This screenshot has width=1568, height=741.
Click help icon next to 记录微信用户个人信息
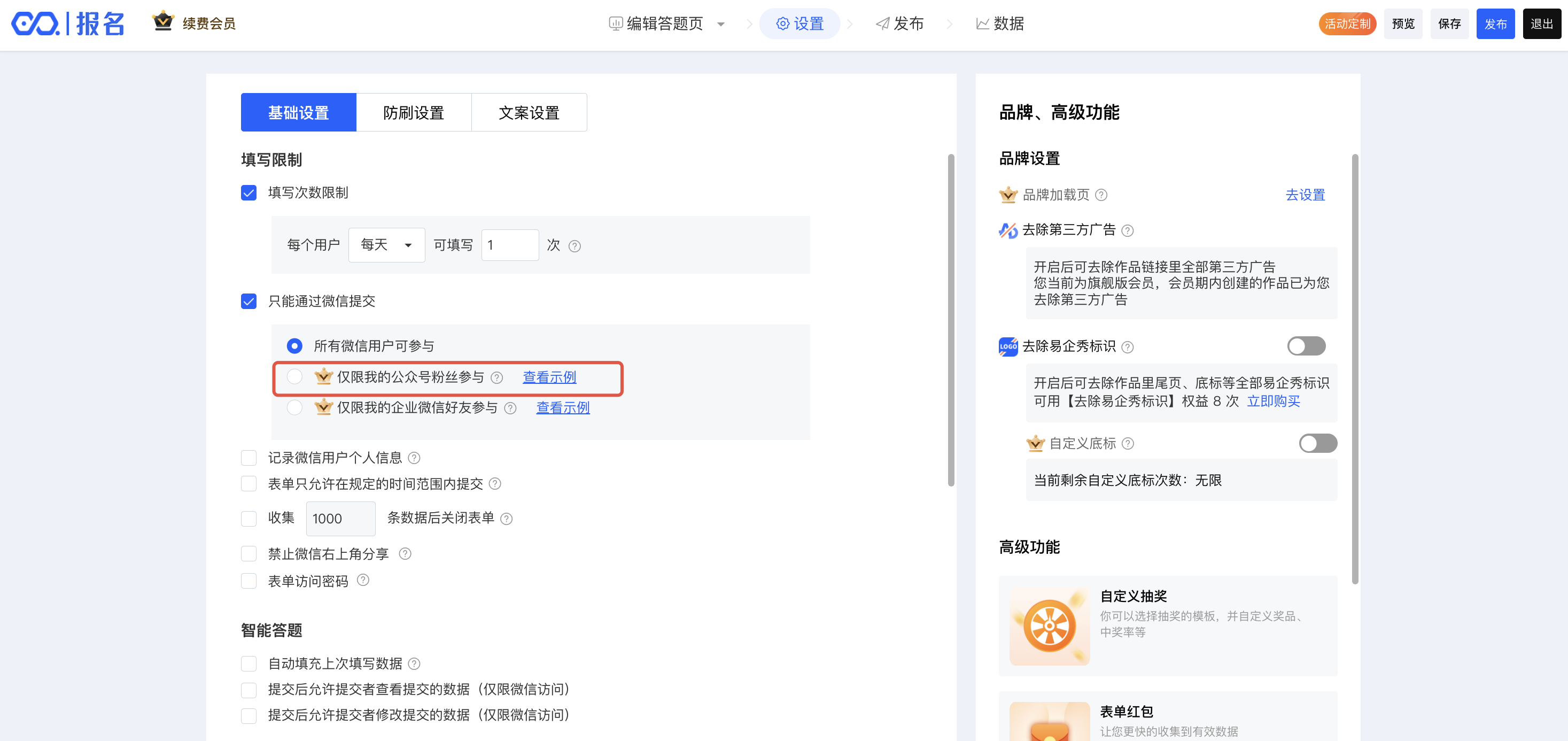point(414,458)
